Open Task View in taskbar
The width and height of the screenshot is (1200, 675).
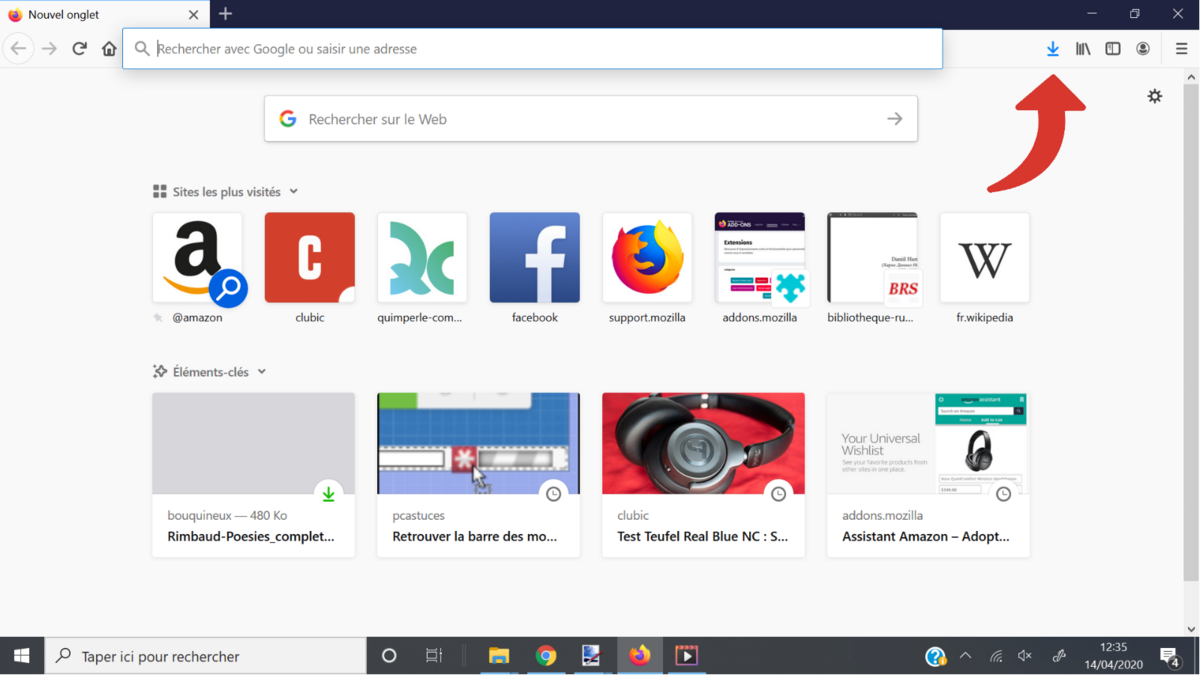(434, 656)
